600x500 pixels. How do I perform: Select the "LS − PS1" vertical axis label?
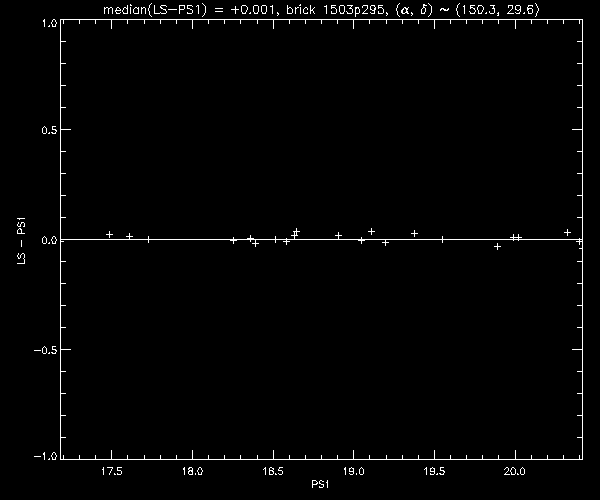pyautogui.click(x=21, y=241)
